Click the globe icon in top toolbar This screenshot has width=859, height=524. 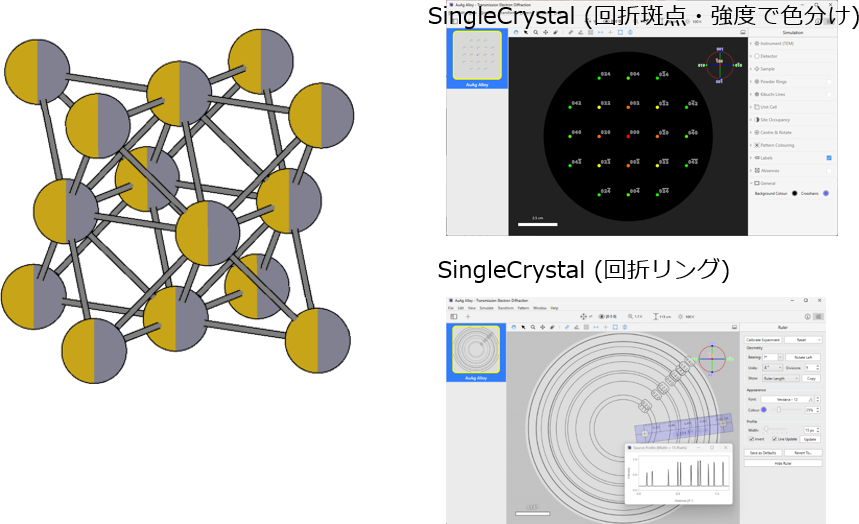point(632,32)
